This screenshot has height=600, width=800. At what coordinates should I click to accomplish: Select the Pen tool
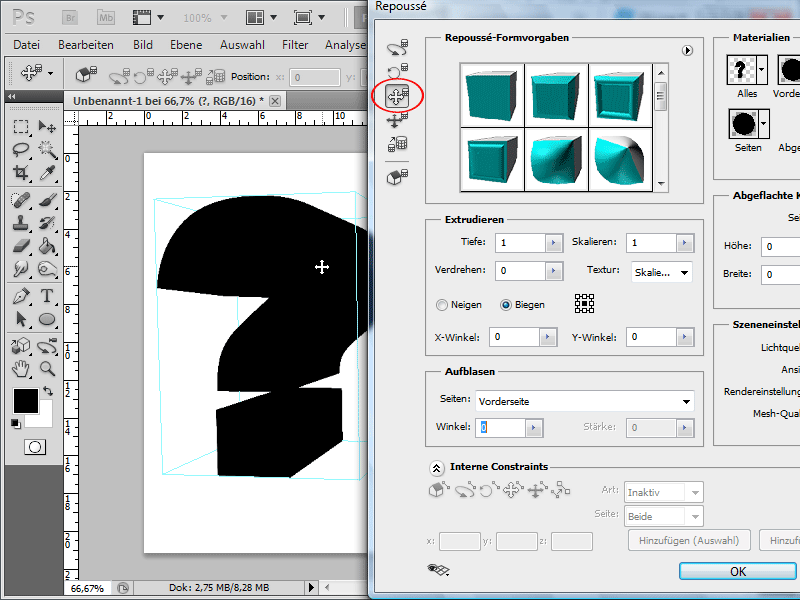tap(20, 295)
